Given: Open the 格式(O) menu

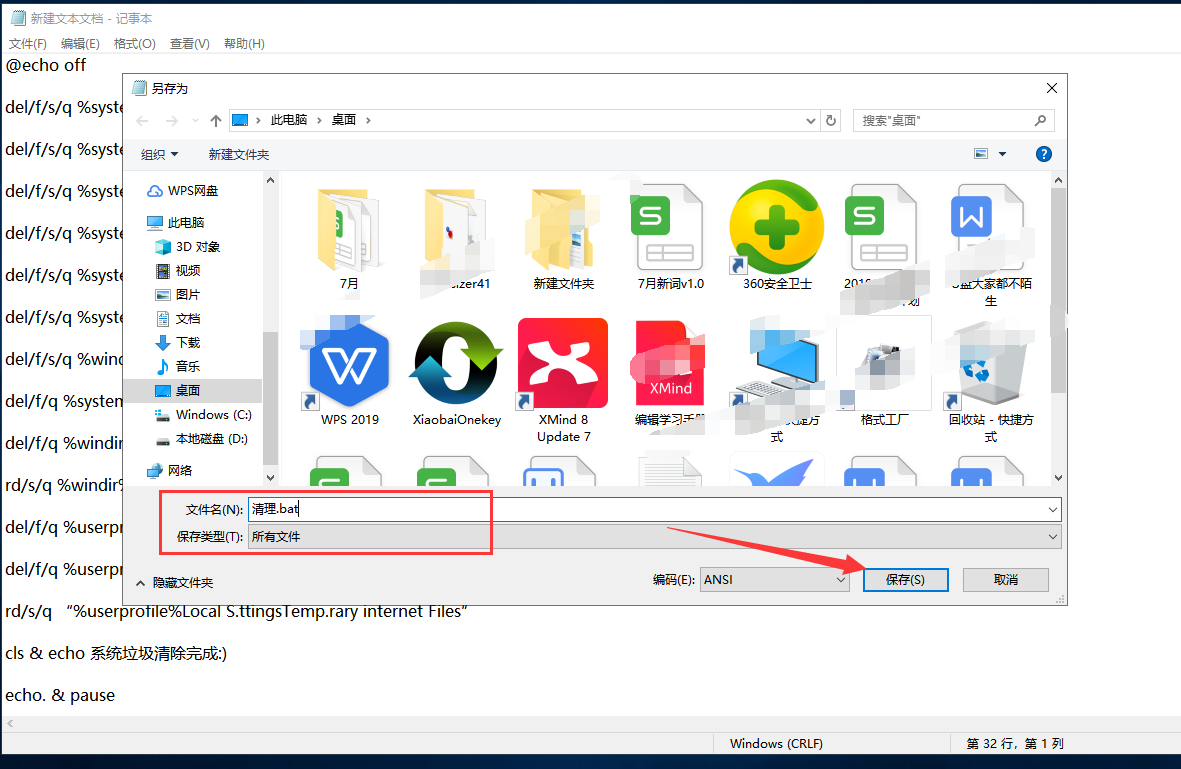Looking at the screenshot, I should click(134, 44).
